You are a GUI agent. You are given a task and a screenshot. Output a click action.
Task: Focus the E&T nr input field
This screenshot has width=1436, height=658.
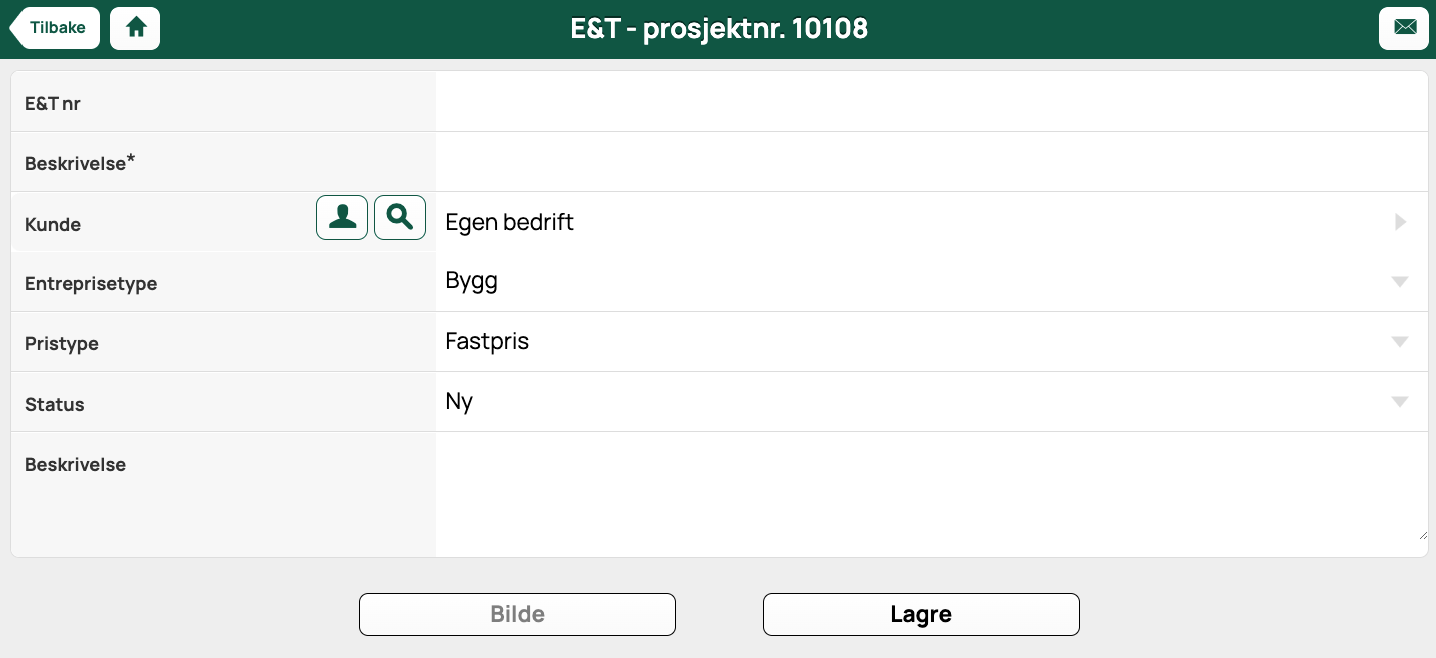tap(932, 101)
